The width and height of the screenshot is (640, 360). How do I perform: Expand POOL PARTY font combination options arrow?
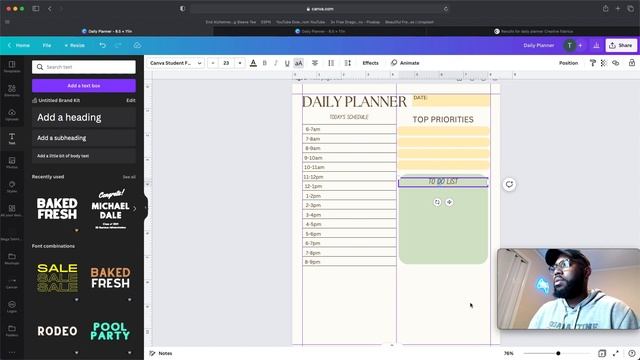(x=130, y=353)
